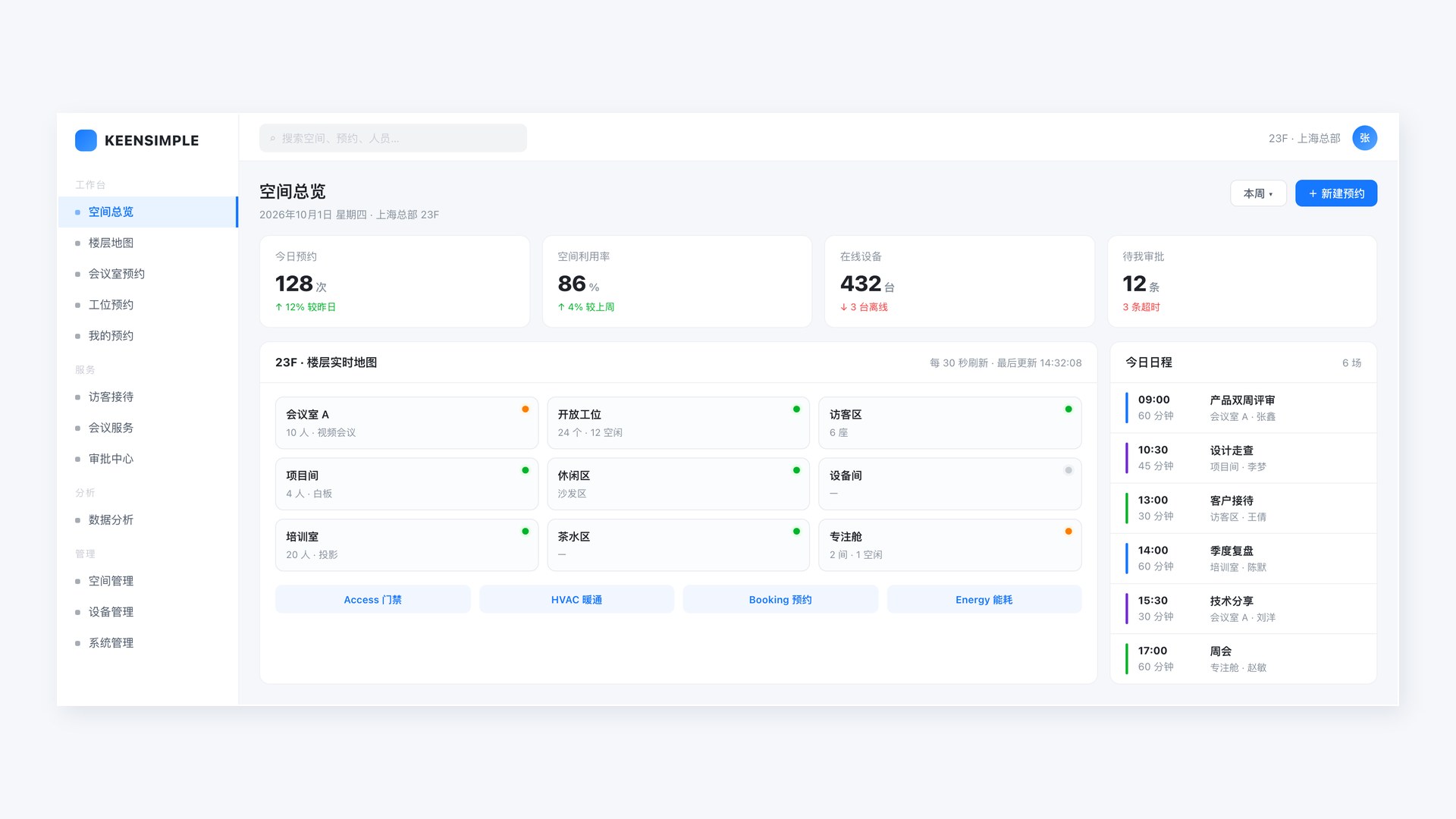The height and width of the screenshot is (819, 1456).
Task: Open the 专注舱 room card
Action: click(949, 545)
